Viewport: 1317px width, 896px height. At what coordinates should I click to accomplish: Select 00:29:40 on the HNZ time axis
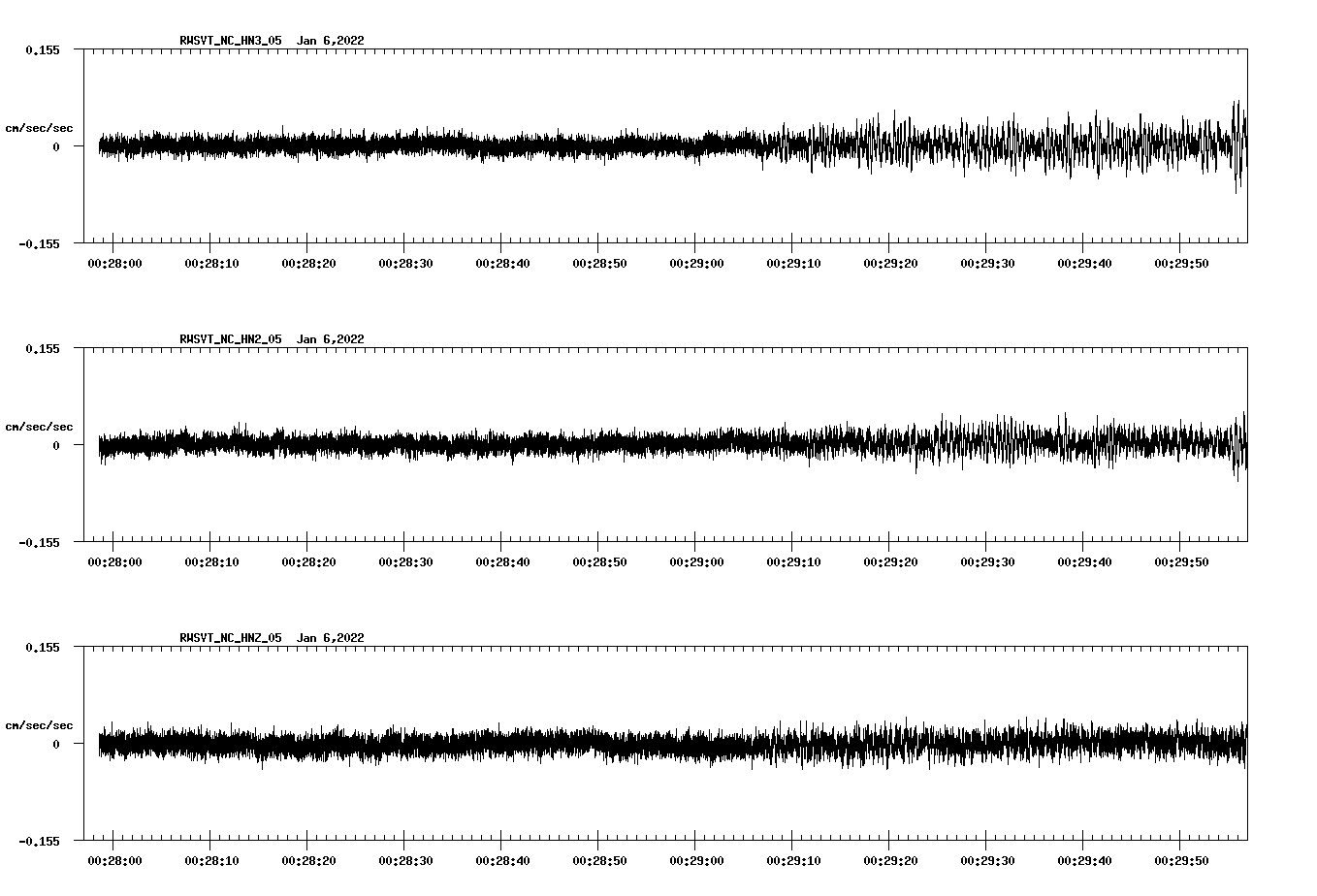click(x=1084, y=861)
